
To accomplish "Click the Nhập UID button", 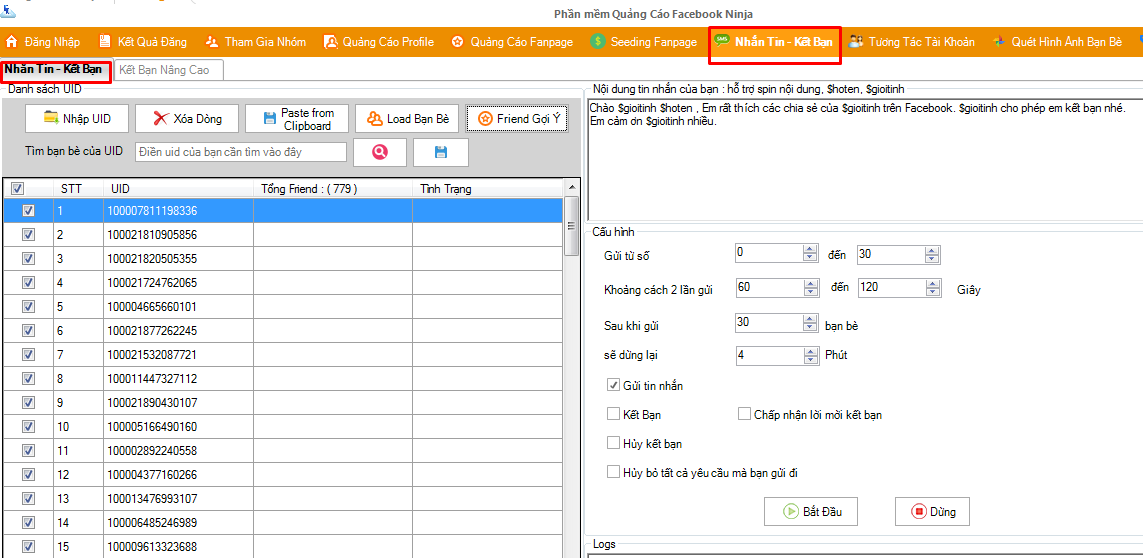I will [x=77, y=118].
